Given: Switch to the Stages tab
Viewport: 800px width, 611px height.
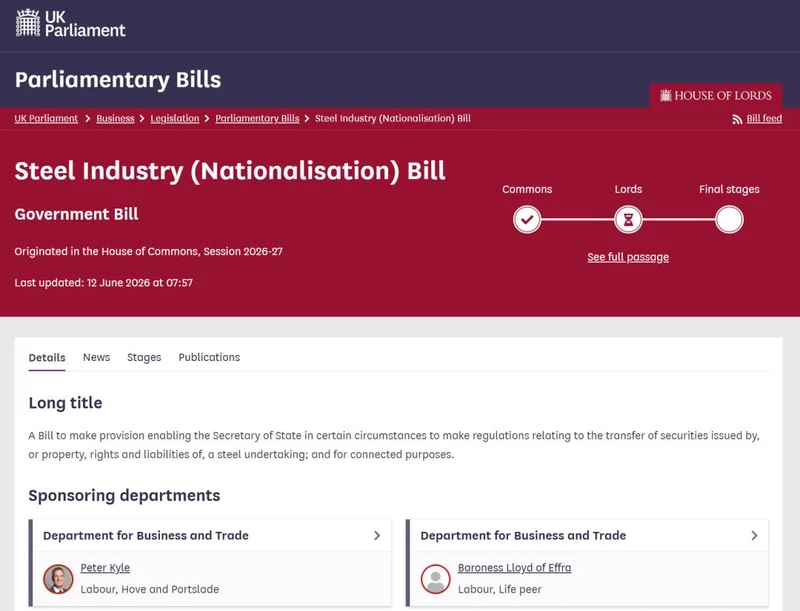Looking at the screenshot, I should tap(144, 357).
